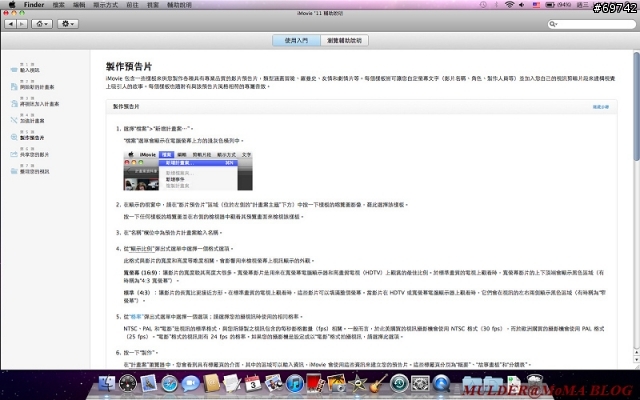Open the search magnifier options in the search field
The image size is (640, 400).
pyautogui.click(x=553, y=24)
